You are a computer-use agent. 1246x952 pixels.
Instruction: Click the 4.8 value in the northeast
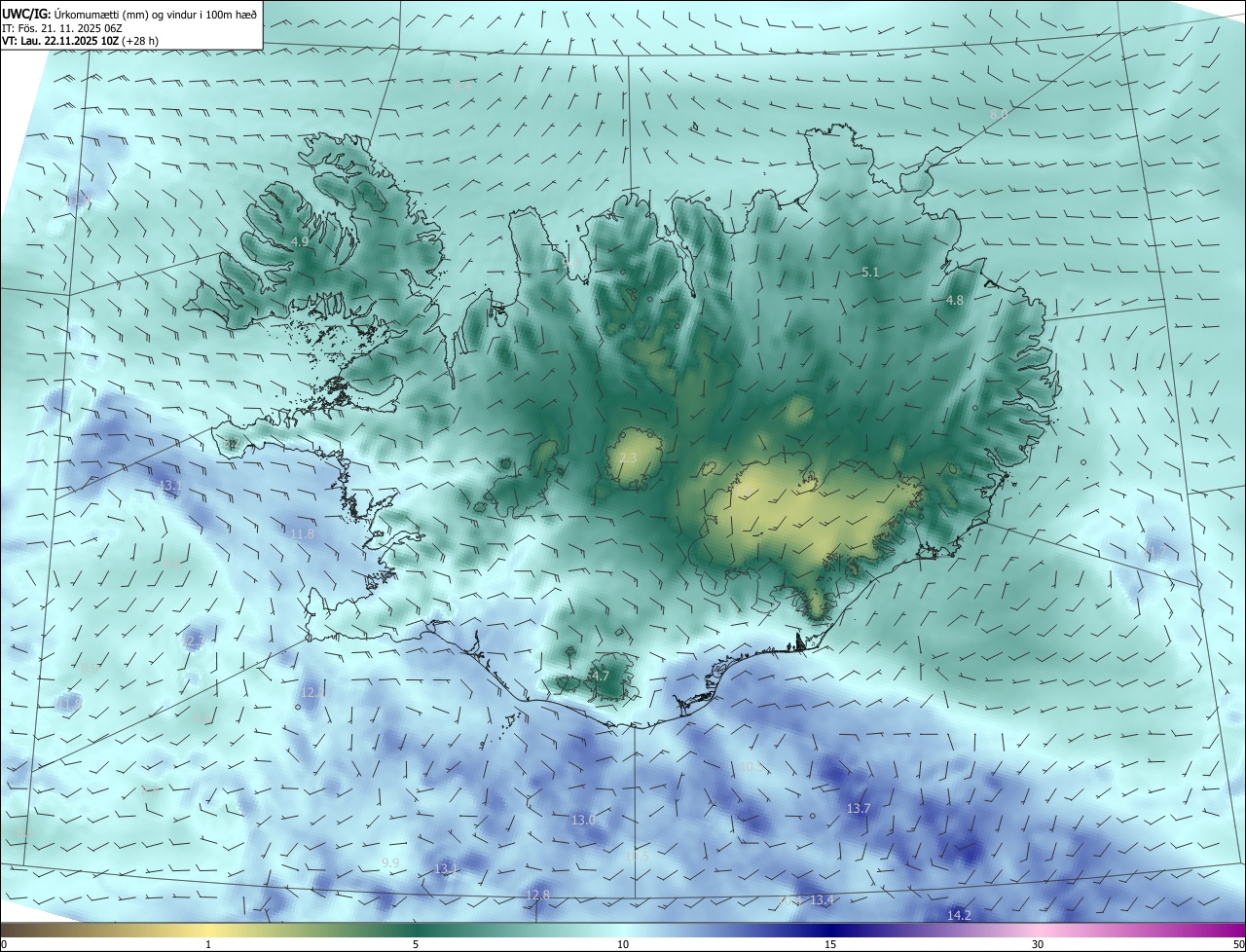click(x=955, y=301)
